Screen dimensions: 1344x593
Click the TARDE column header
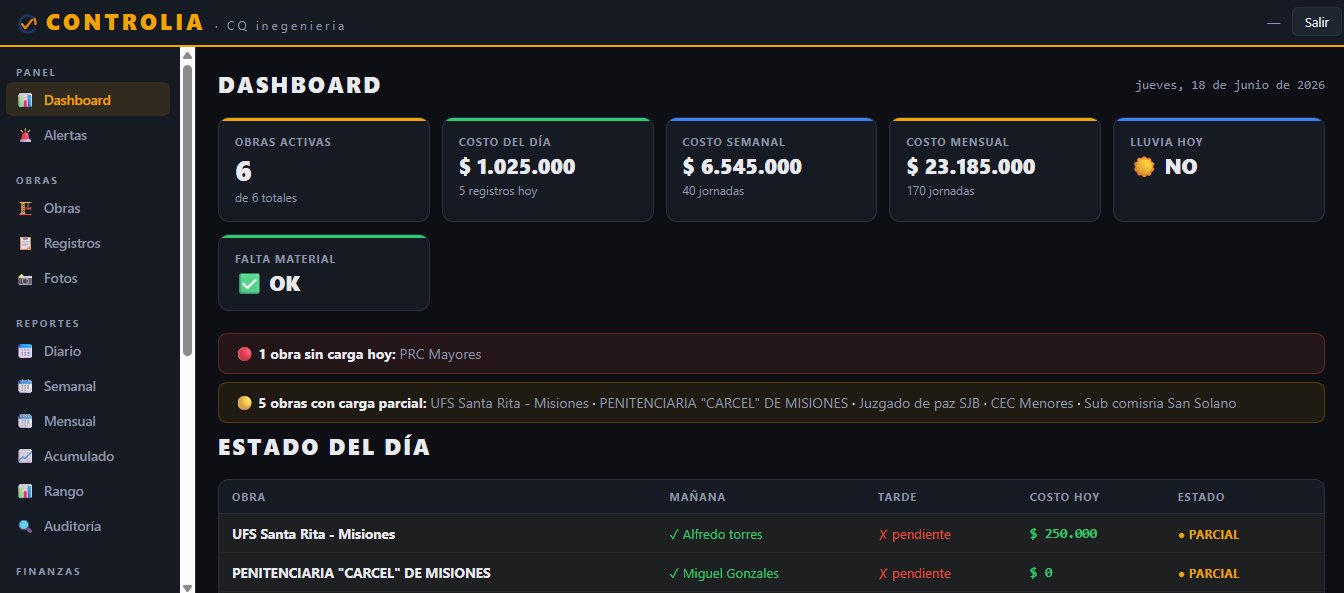click(x=897, y=497)
